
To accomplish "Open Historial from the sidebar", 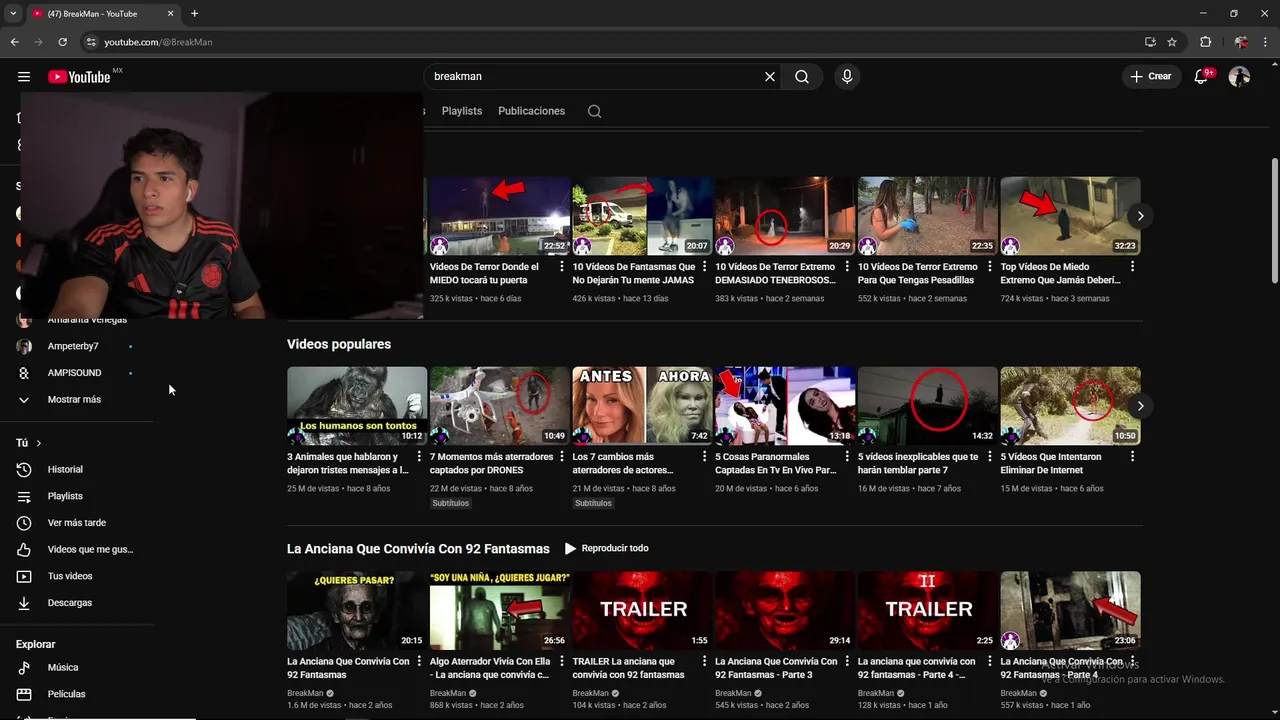I will point(65,469).
